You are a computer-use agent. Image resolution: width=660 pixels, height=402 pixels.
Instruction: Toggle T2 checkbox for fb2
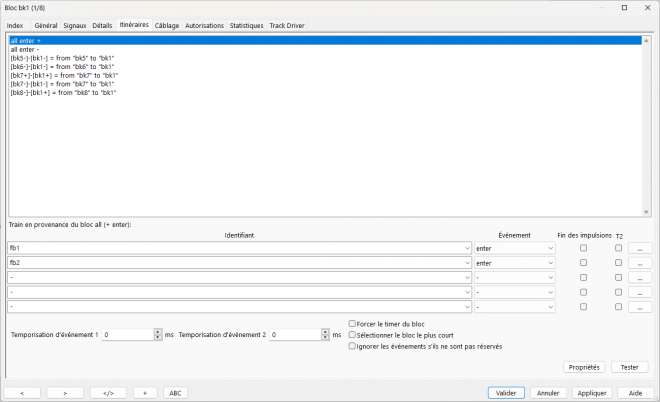618,263
